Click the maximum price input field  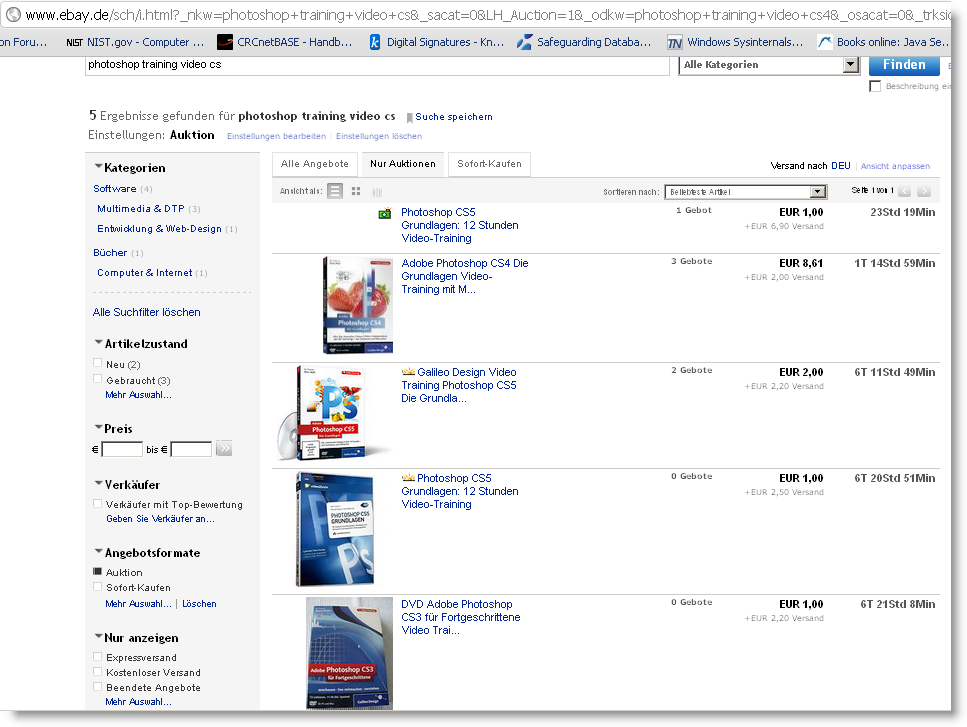191,449
